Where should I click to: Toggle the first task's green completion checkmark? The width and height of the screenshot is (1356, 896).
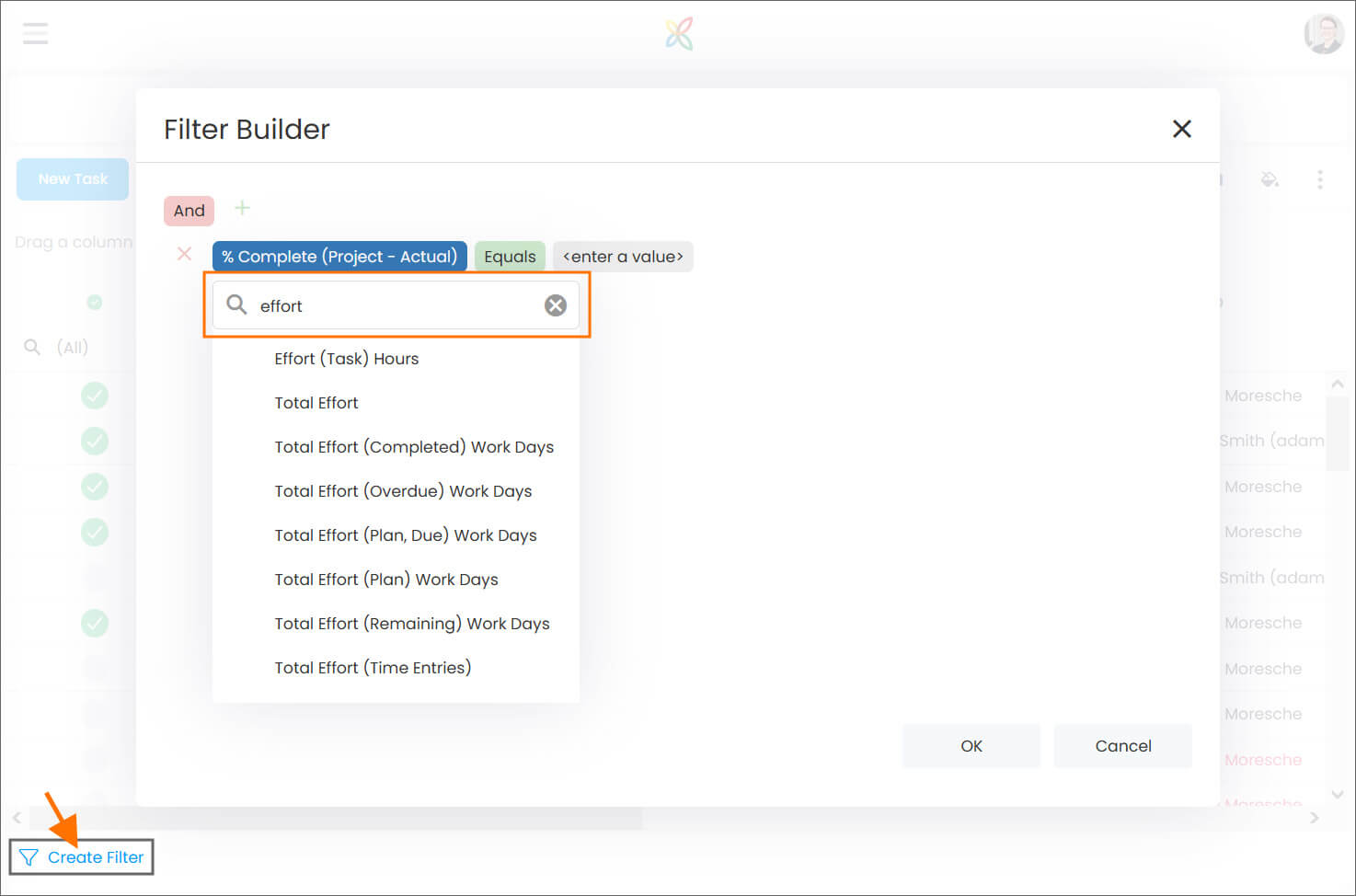(95, 395)
